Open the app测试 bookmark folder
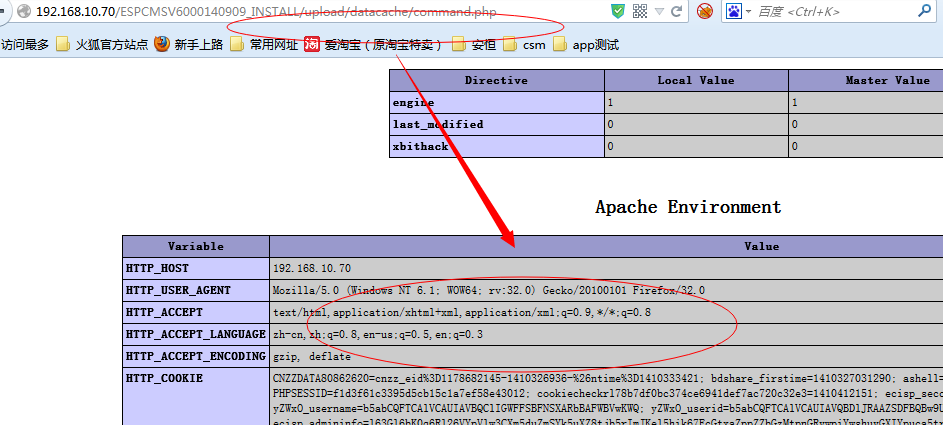943x425 pixels. click(586, 44)
